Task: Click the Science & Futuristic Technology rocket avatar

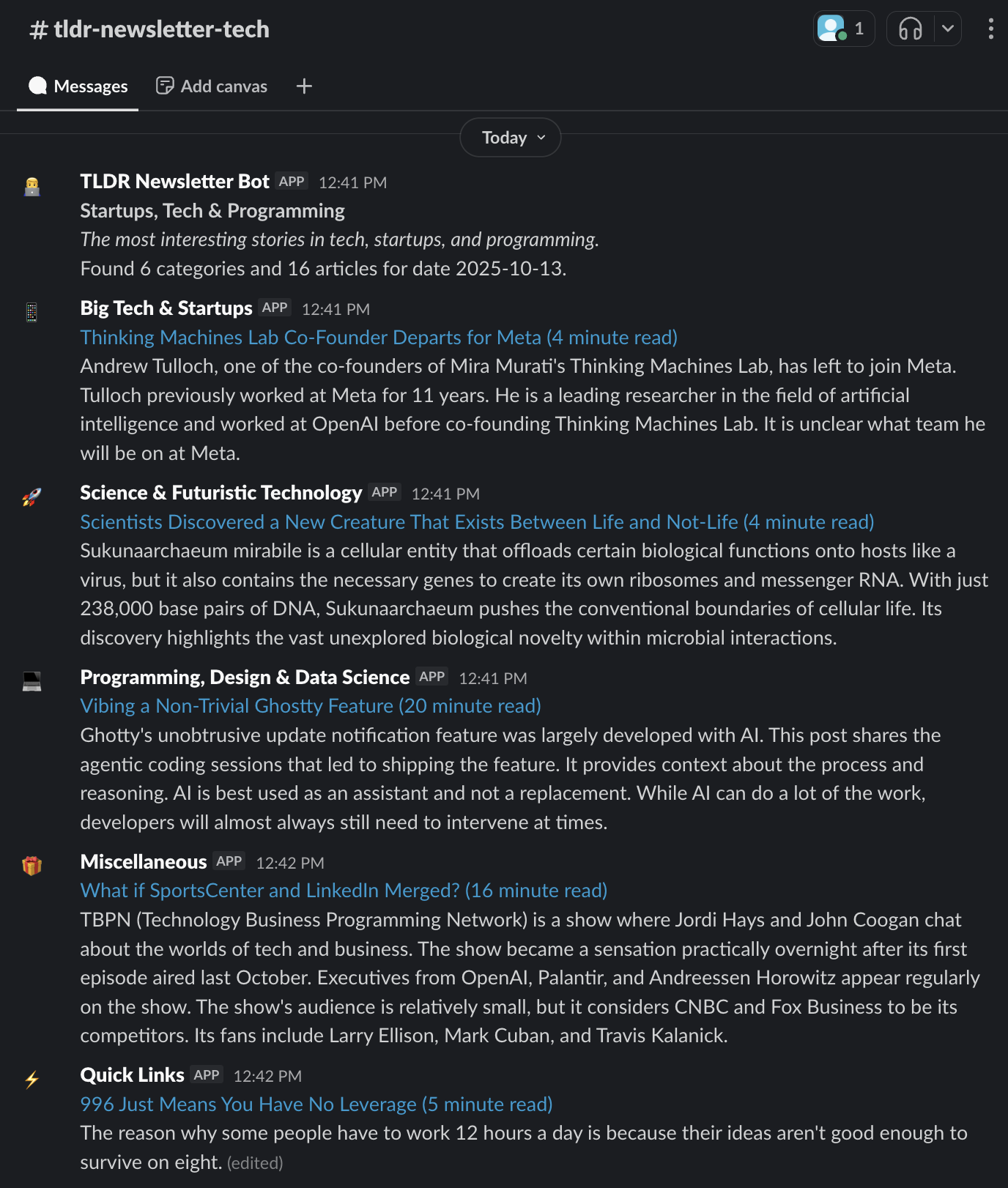Action: coord(32,497)
